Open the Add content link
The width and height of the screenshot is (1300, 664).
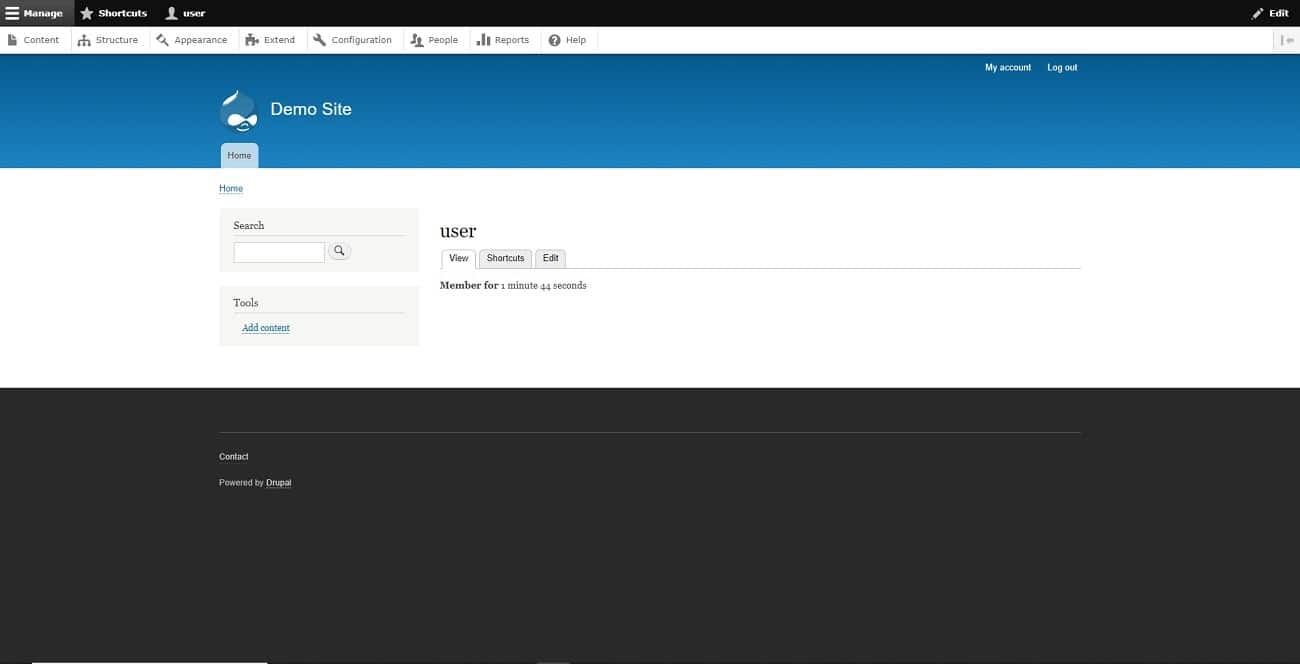pos(265,327)
